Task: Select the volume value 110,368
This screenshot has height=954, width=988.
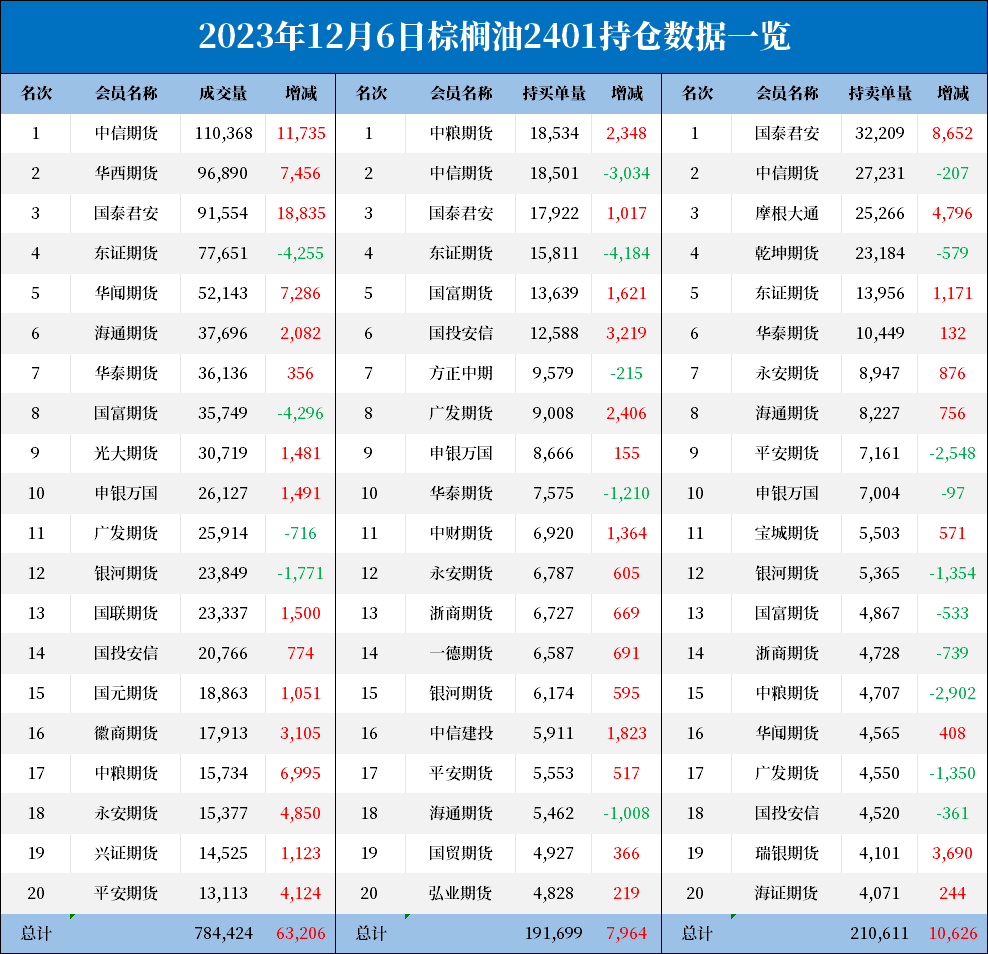Action: (224, 133)
